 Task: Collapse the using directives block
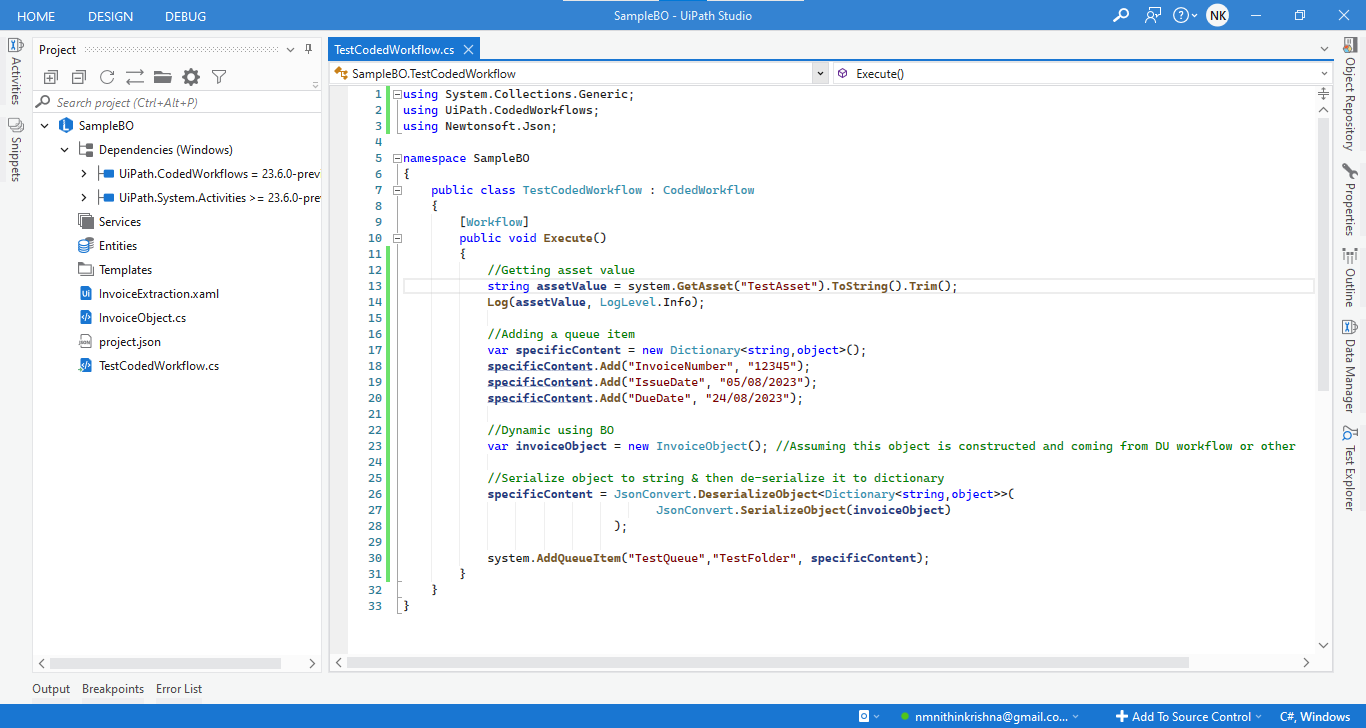pos(397,94)
